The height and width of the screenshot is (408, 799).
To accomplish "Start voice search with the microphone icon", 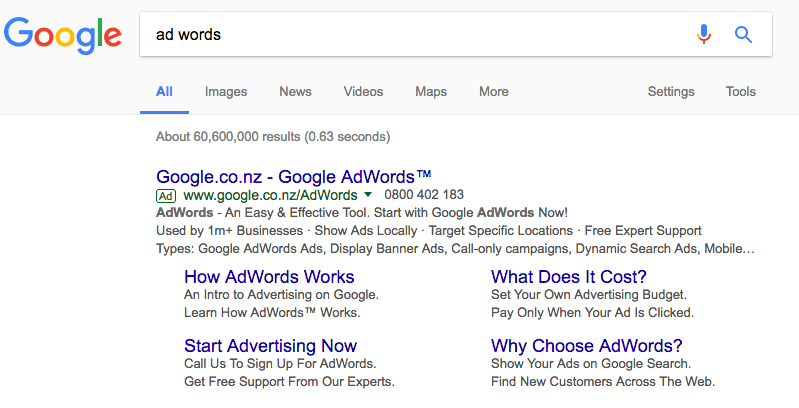I will tap(704, 34).
